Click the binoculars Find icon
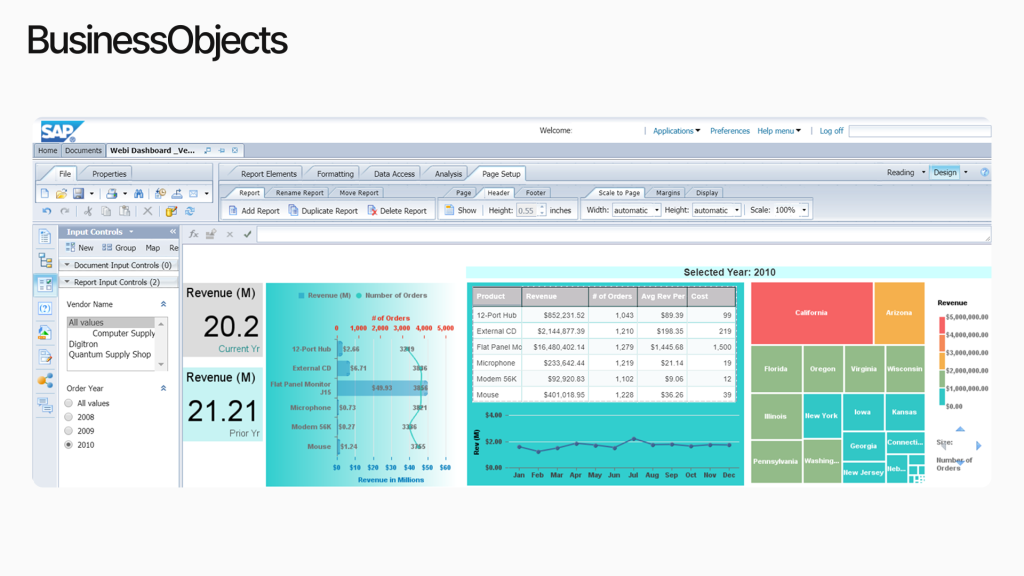The width and height of the screenshot is (1024, 576). pyautogui.click(x=139, y=194)
